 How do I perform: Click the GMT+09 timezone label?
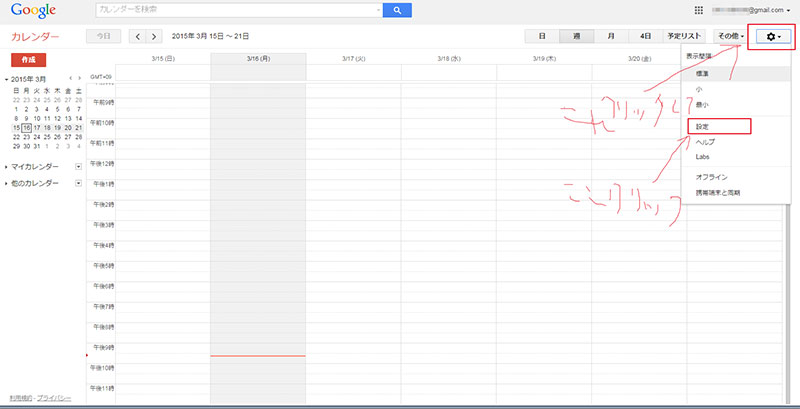pos(101,76)
